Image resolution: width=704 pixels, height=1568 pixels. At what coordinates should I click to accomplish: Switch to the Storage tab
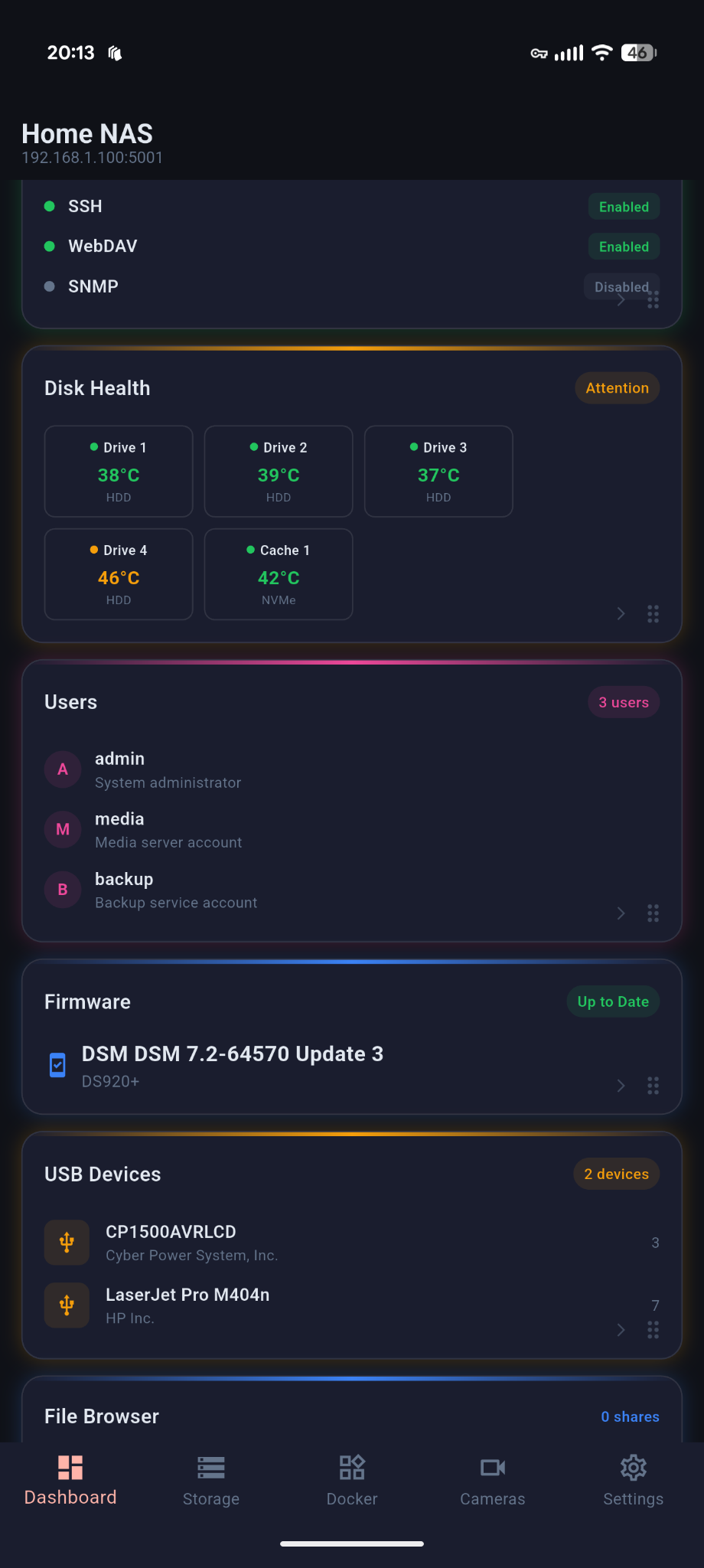pyautogui.click(x=211, y=1484)
